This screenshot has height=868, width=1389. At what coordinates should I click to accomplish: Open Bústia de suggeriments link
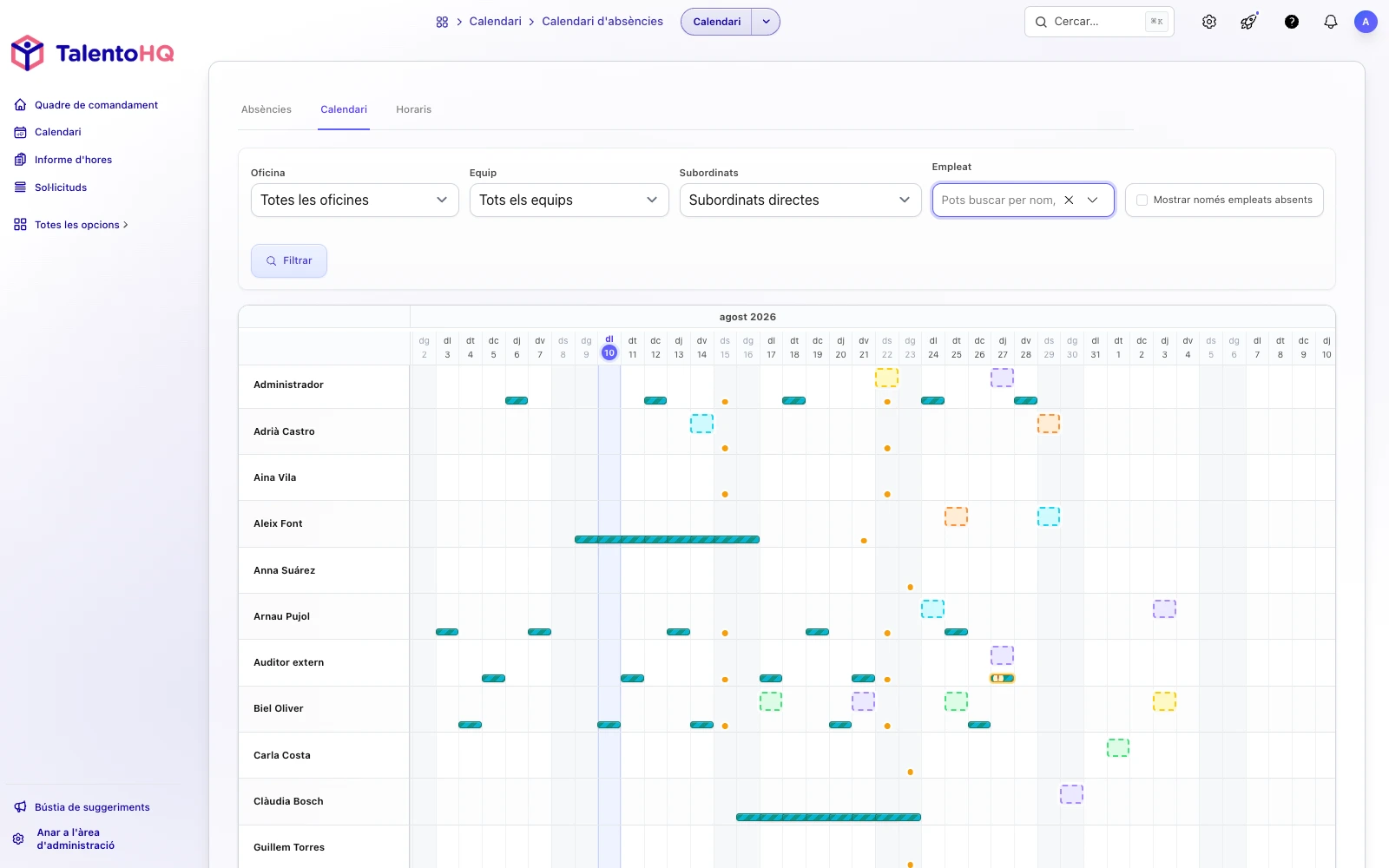pyautogui.click(x=92, y=807)
